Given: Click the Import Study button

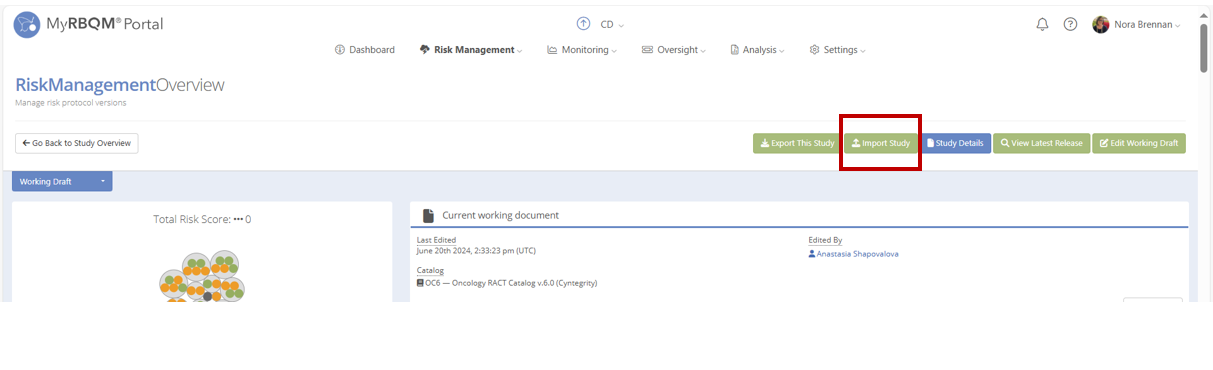Looking at the screenshot, I should click(x=880, y=143).
